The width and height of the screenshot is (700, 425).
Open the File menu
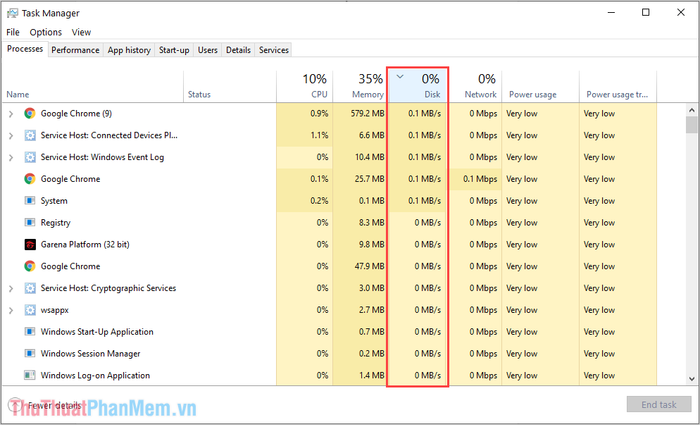coord(13,32)
